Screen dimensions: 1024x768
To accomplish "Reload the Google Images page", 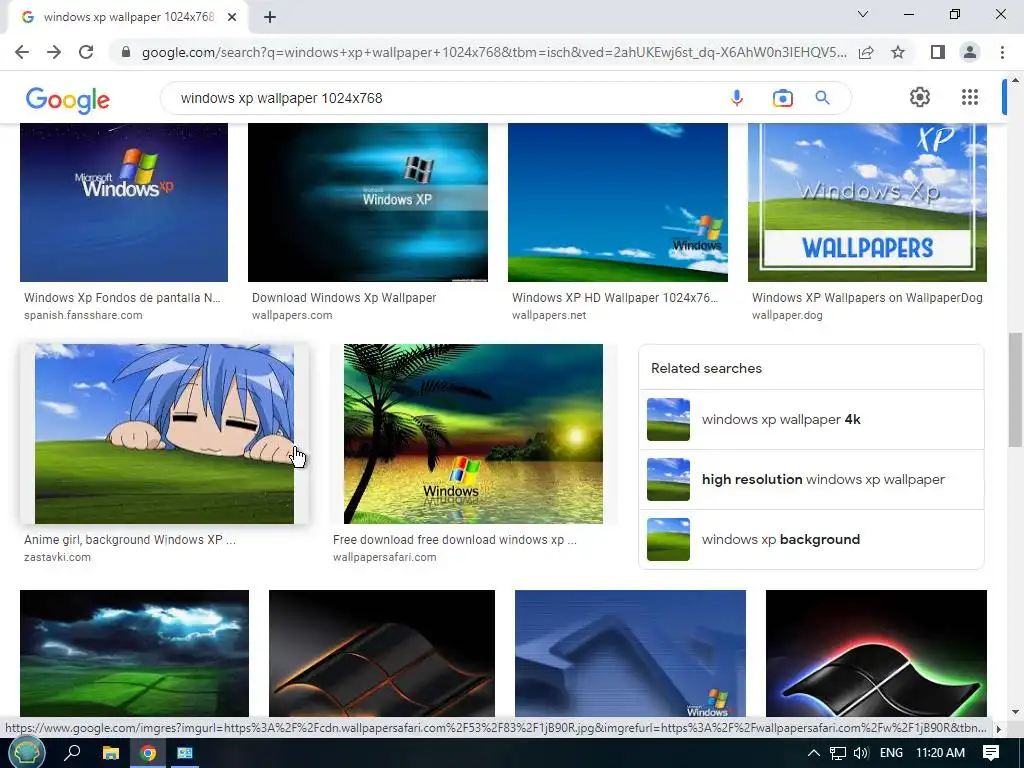I will tap(86, 52).
